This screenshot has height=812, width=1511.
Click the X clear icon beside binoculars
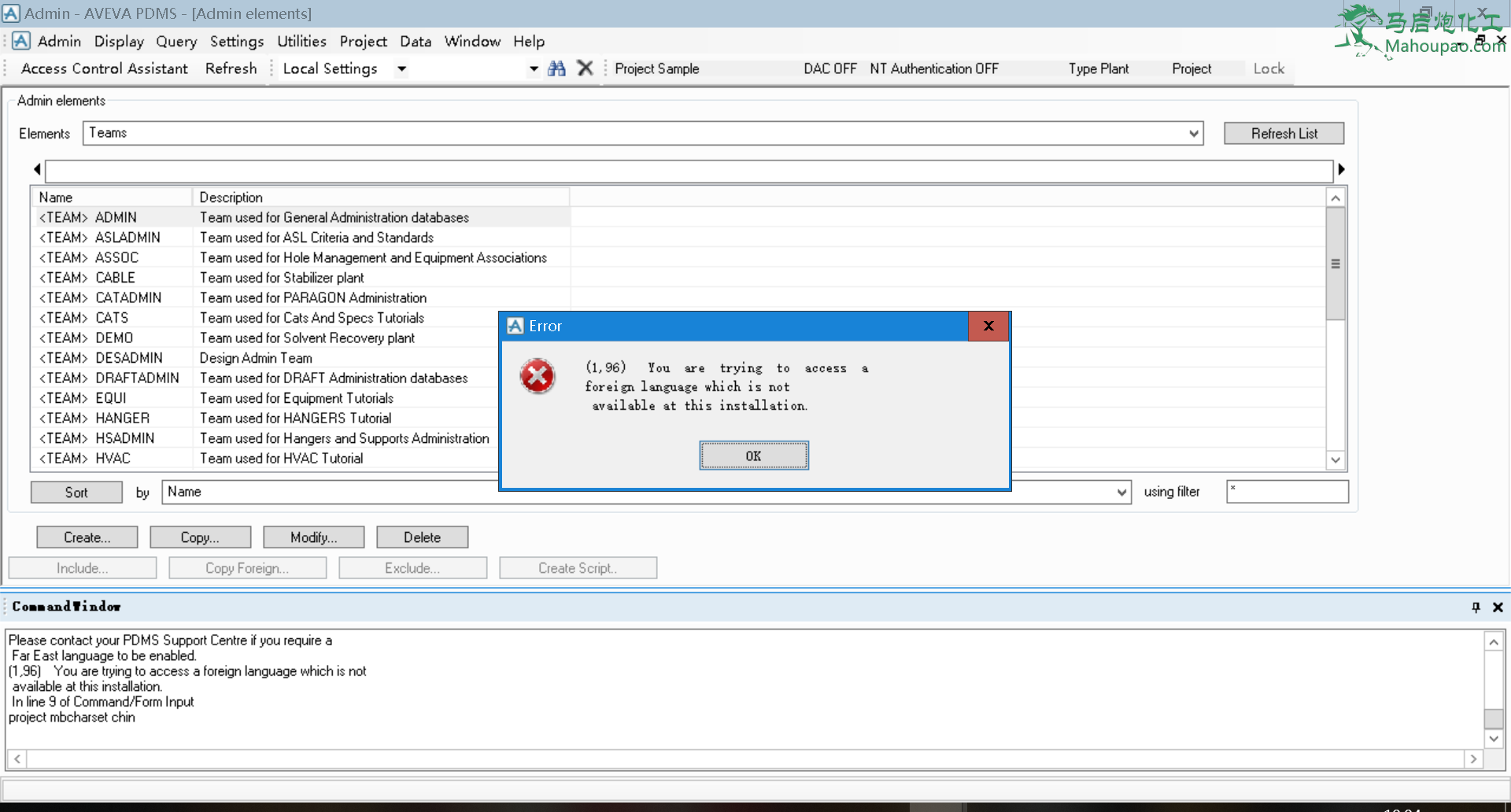[x=585, y=68]
